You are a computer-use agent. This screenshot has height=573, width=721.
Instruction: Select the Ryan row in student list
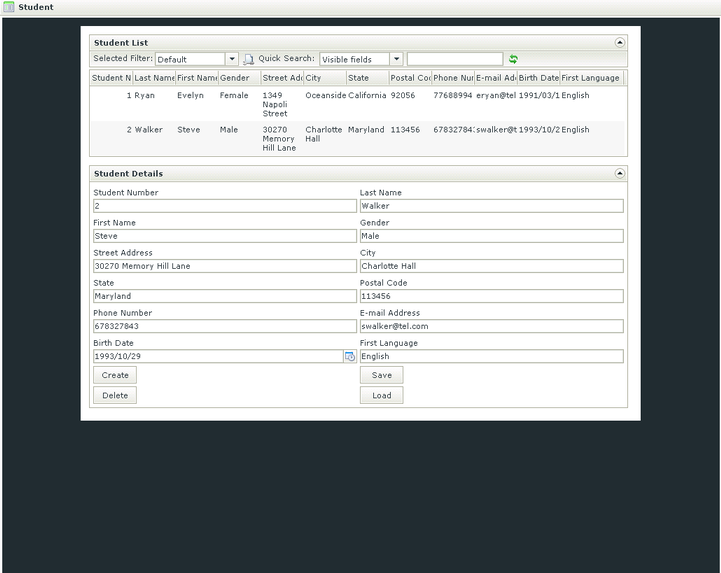[x=357, y=104]
